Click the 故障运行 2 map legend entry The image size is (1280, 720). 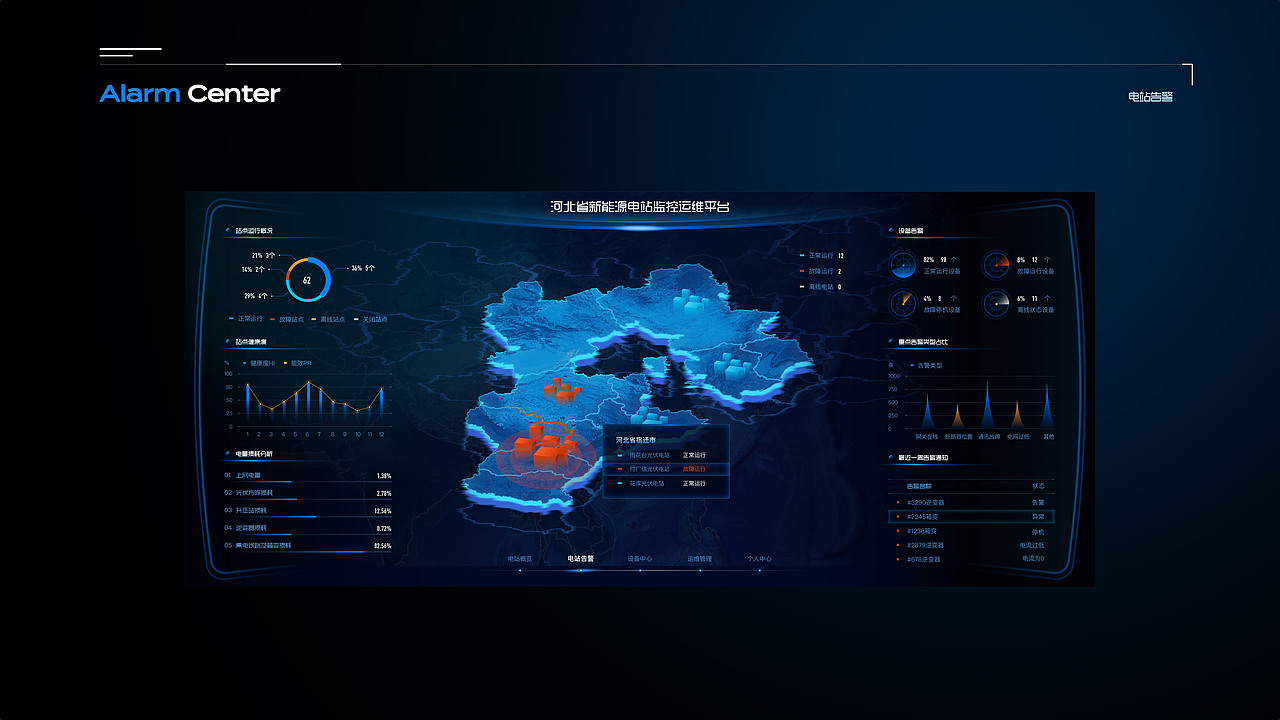tap(820, 271)
